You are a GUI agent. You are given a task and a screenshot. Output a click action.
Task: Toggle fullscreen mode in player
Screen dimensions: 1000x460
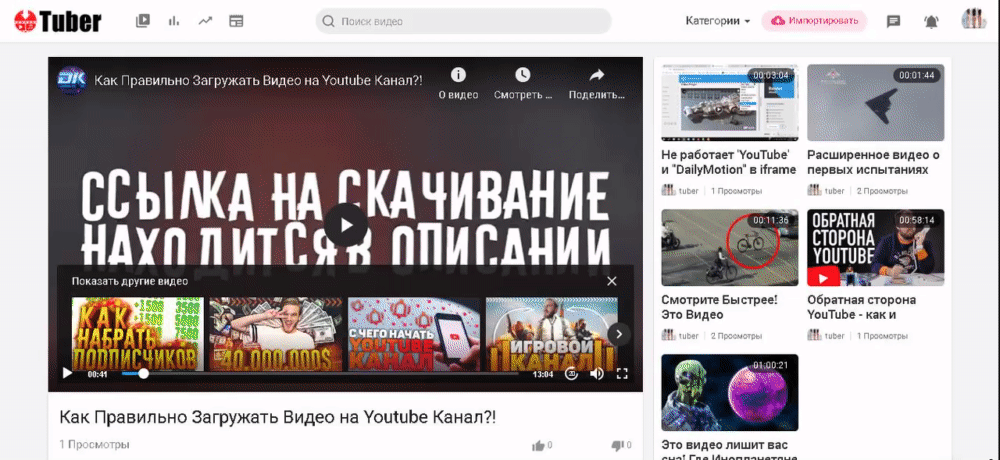[x=622, y=374]
